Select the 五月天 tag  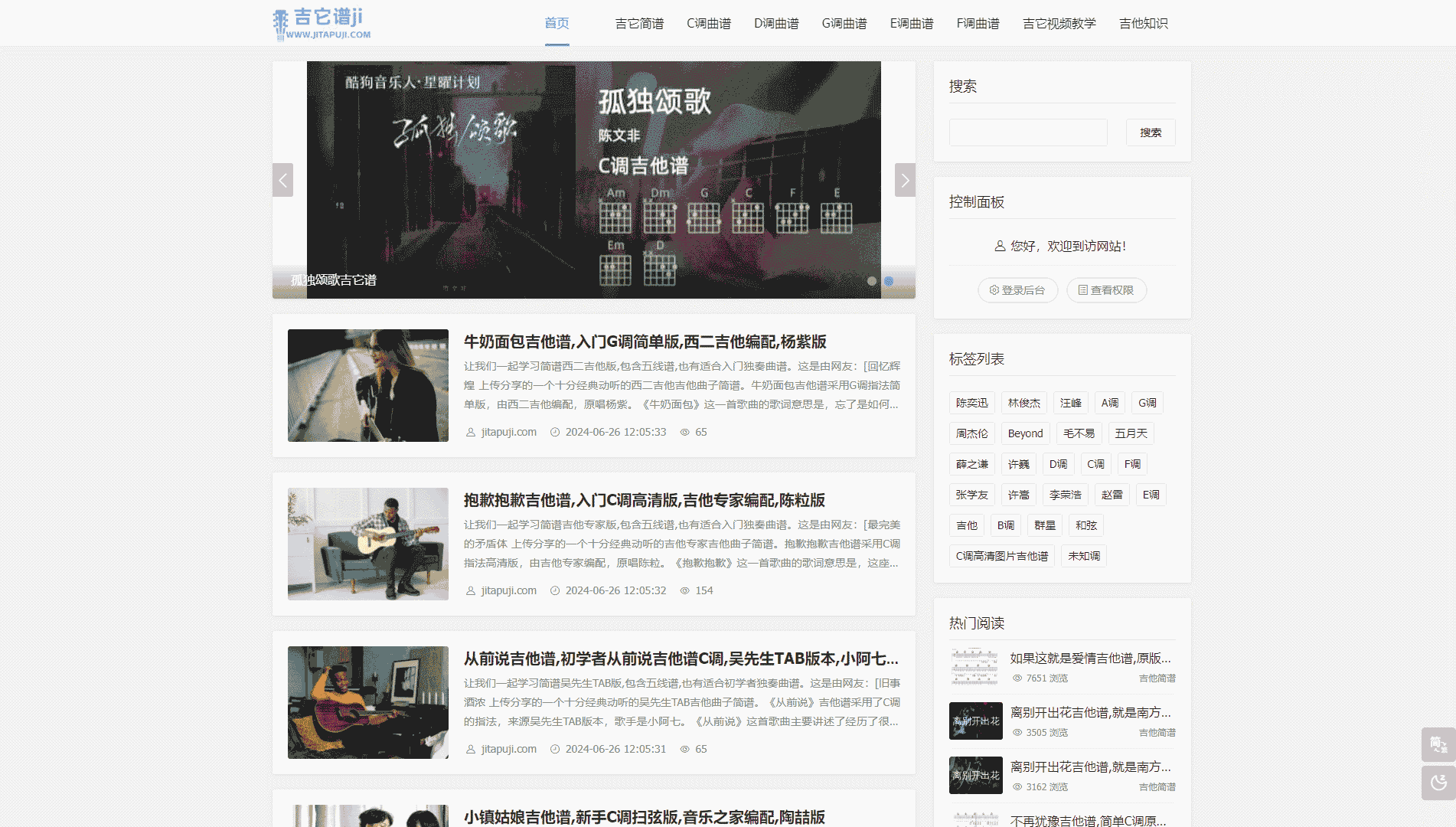click(x=1131, y=433)
